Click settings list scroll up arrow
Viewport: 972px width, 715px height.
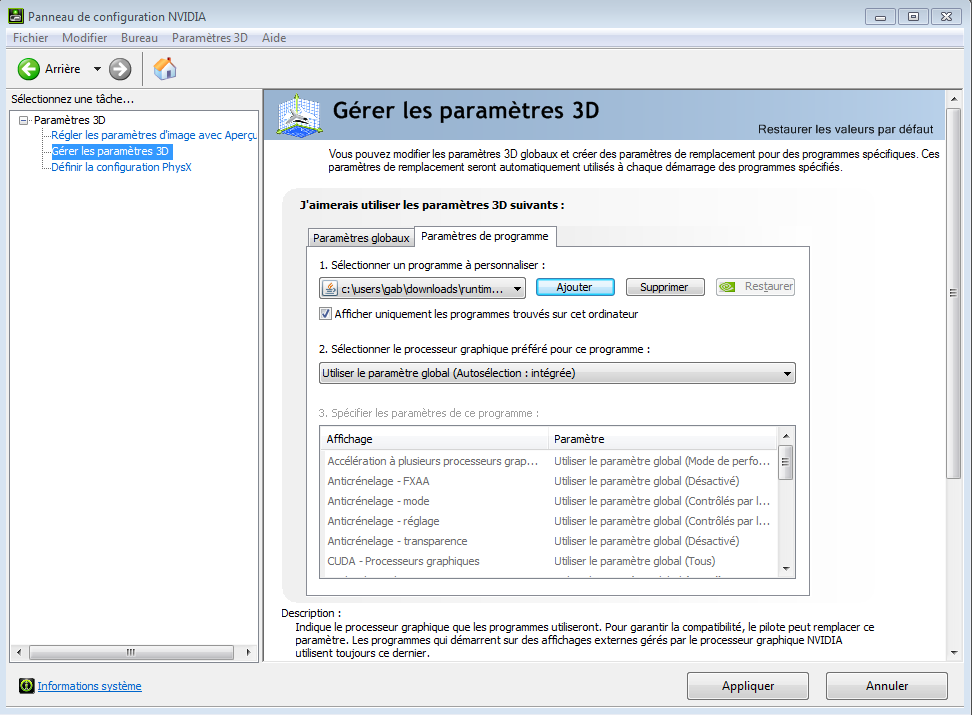tap(786, 436)
